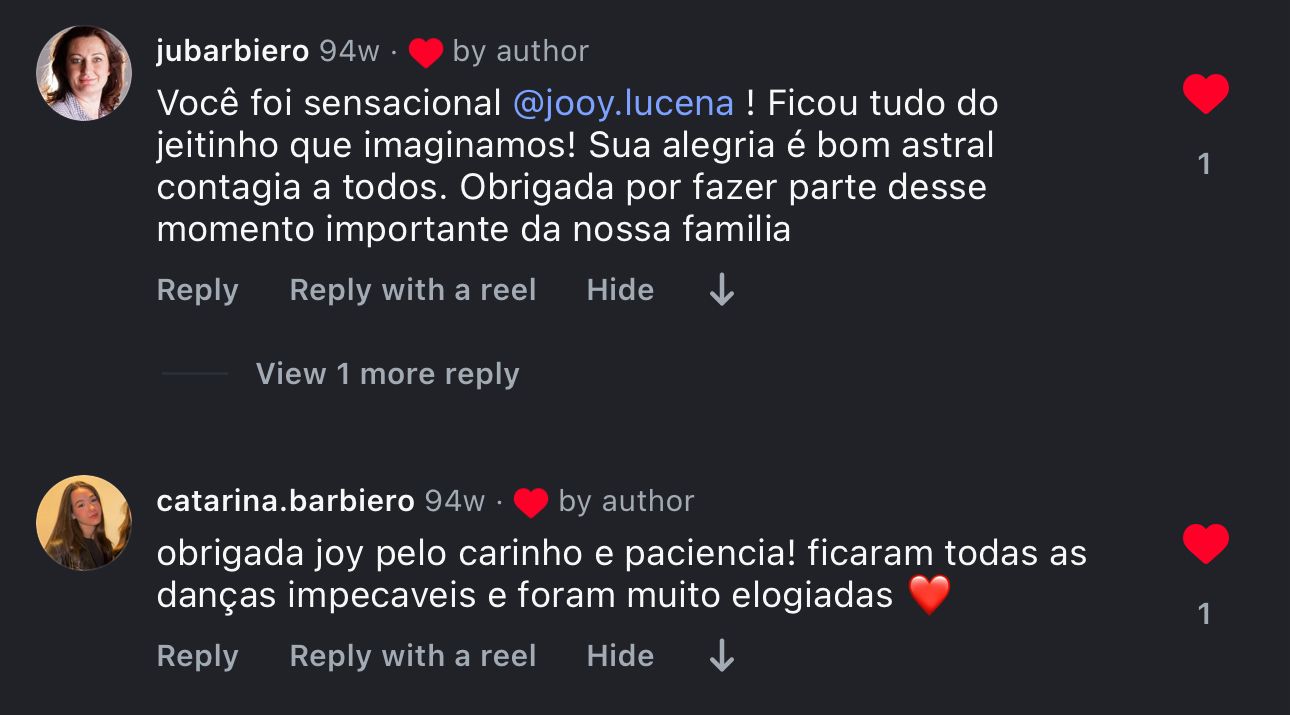Reply to jubarbiero's comment
Viewport: 1290px width, 715px height.
(198, 290)
